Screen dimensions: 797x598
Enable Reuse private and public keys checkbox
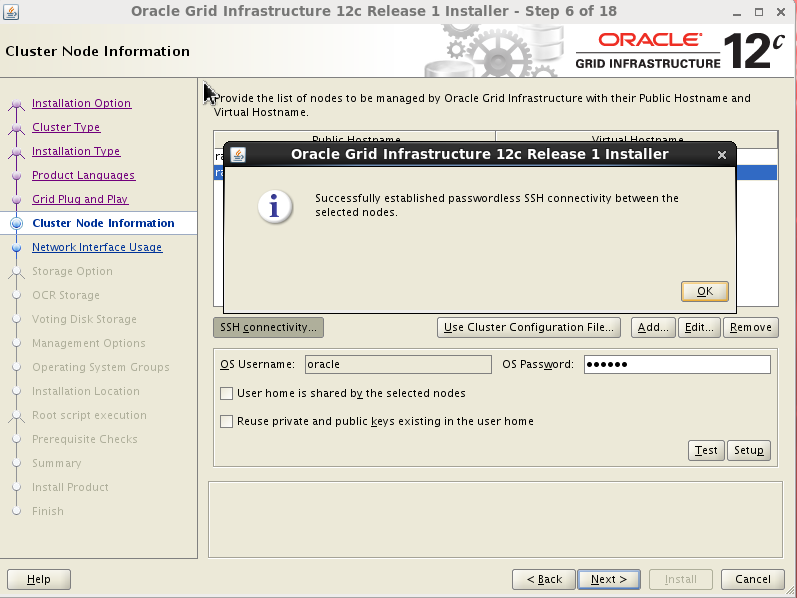227,422
